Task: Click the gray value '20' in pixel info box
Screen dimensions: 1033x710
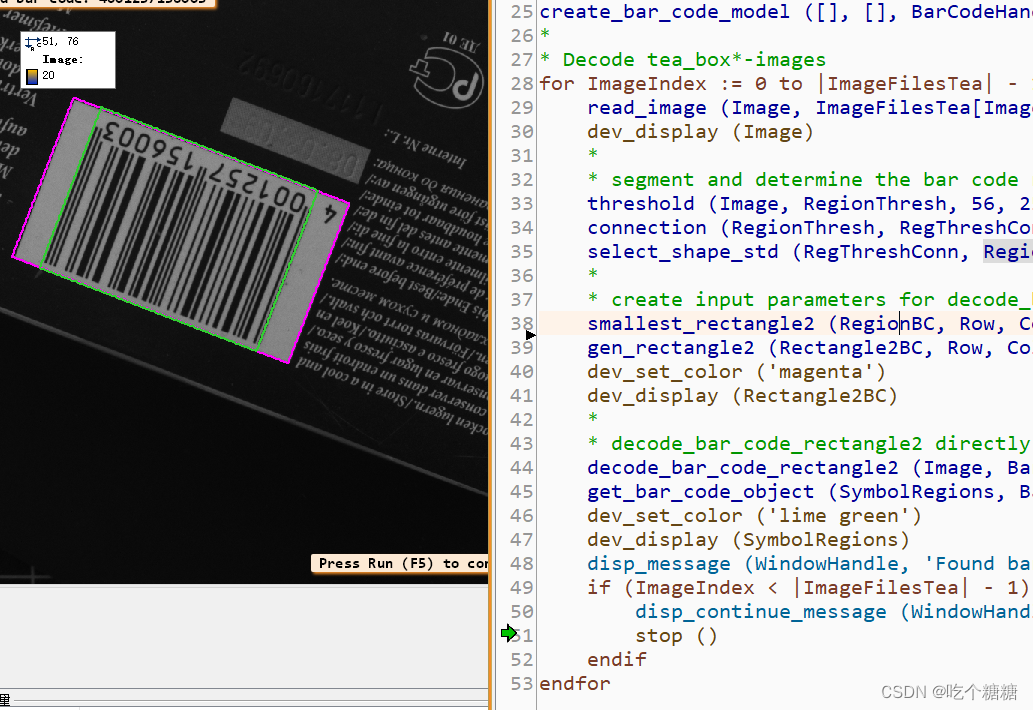Action: pyautogui.click(x=49, y=76)
